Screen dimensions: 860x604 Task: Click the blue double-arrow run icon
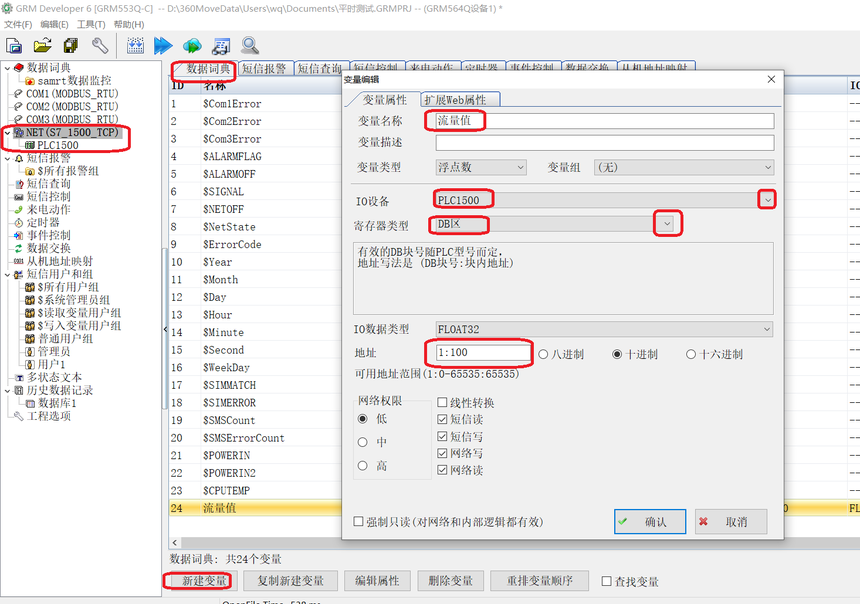[163, 45]
